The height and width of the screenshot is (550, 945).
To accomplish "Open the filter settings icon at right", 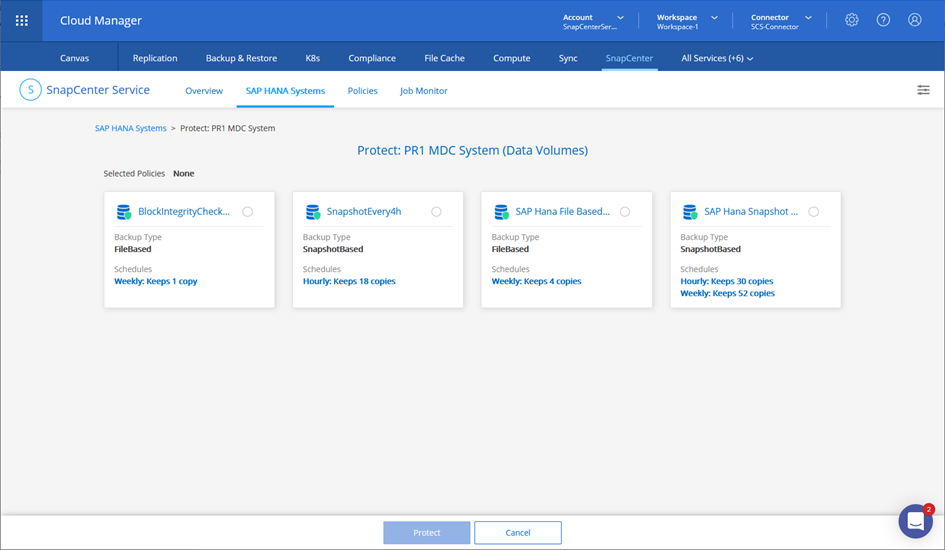I will click(923, 90).
